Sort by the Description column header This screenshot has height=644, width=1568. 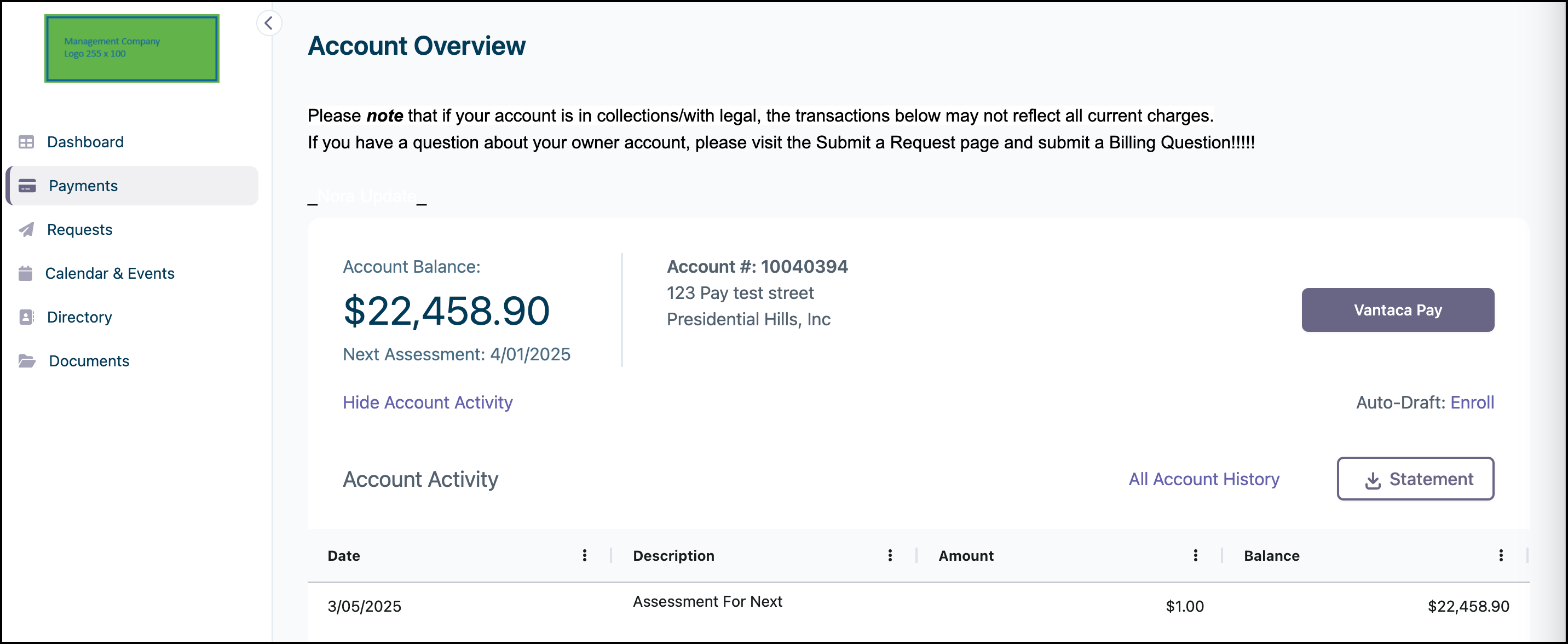[673, 555]
